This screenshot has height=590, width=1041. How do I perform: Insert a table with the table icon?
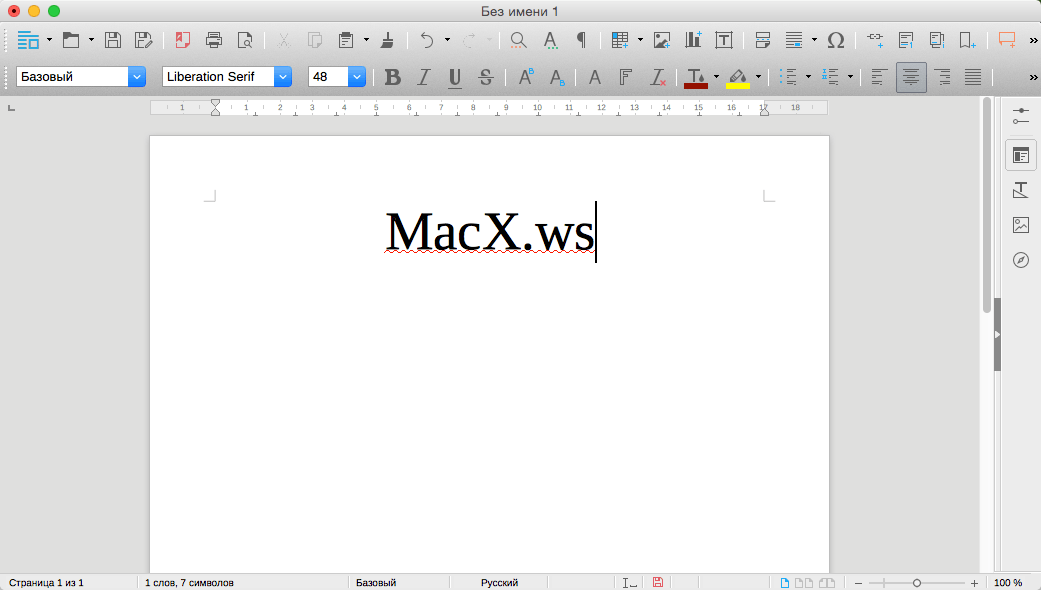click(x=620, y=40)
